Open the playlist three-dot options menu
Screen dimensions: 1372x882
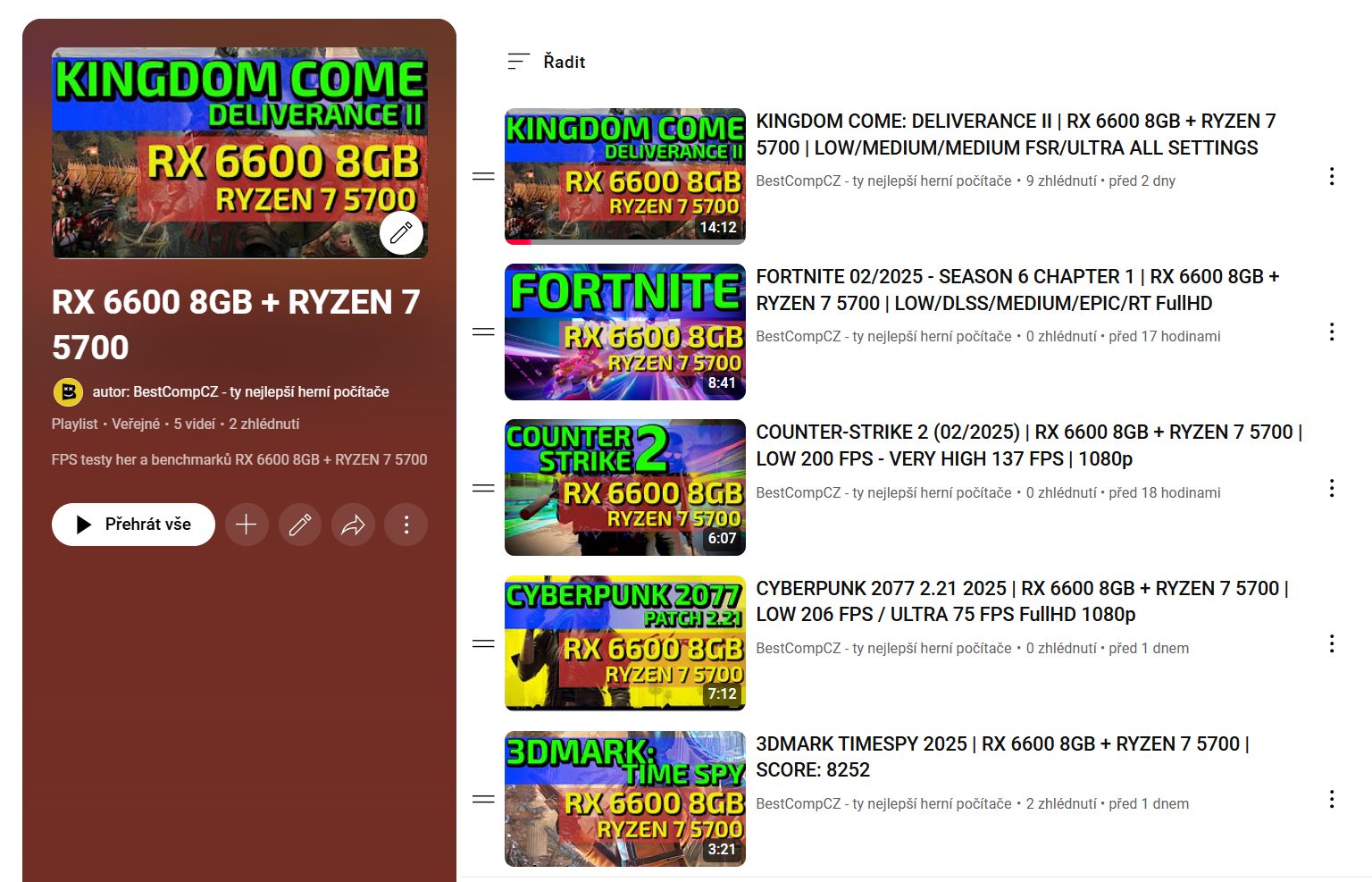click(406, 525)
